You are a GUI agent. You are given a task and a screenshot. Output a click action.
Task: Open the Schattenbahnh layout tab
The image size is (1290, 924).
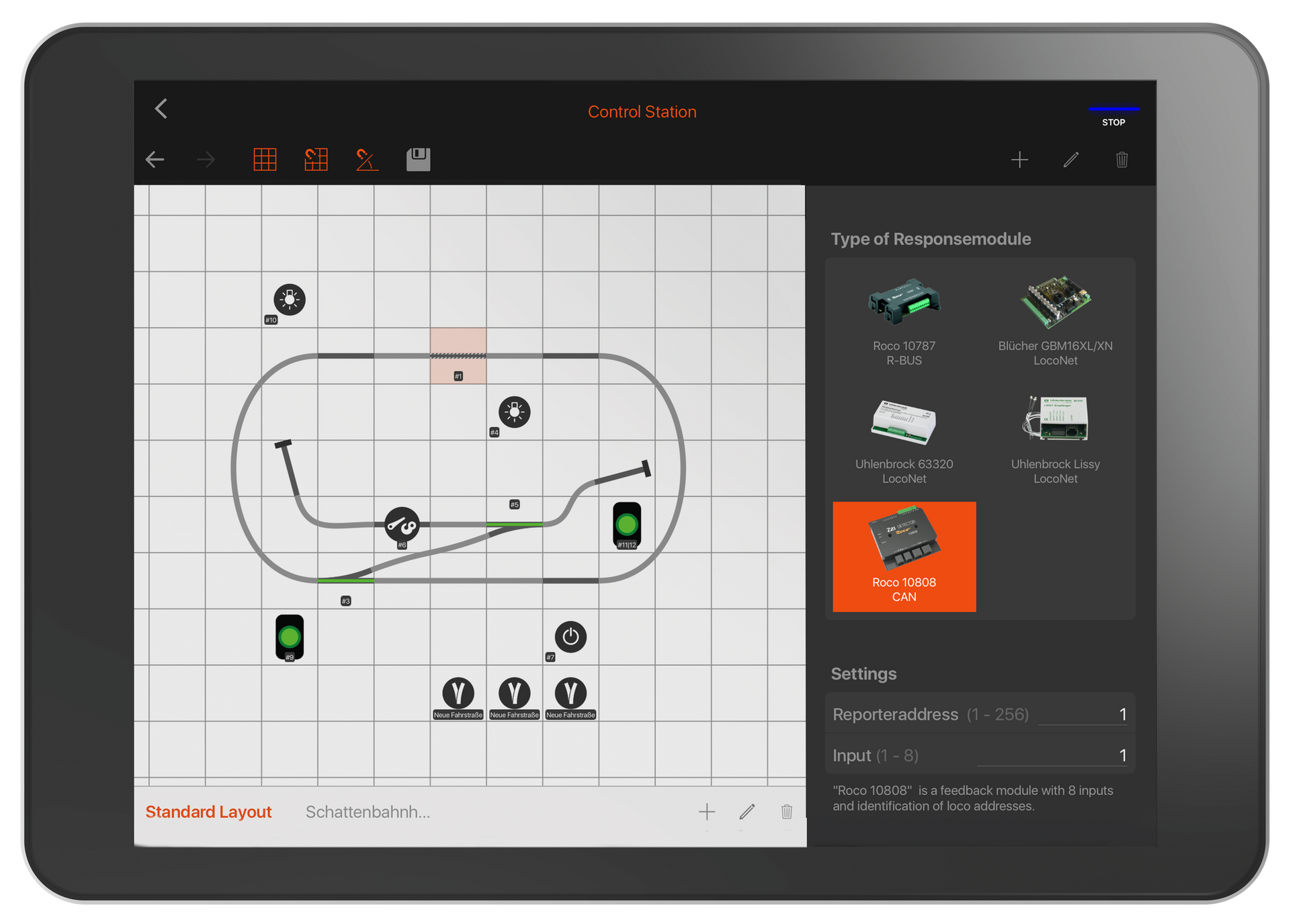click(x=368, y=812)
